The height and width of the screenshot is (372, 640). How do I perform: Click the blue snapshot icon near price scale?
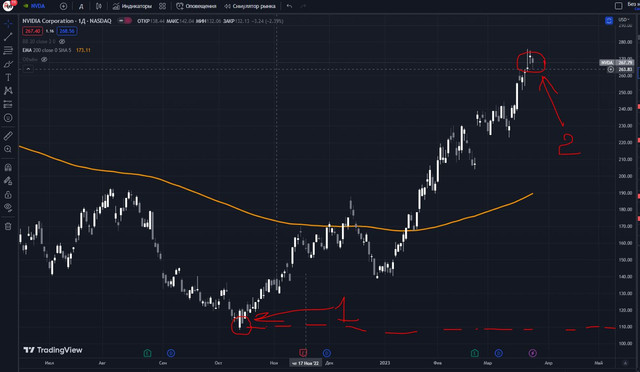[x=609, y=20]
